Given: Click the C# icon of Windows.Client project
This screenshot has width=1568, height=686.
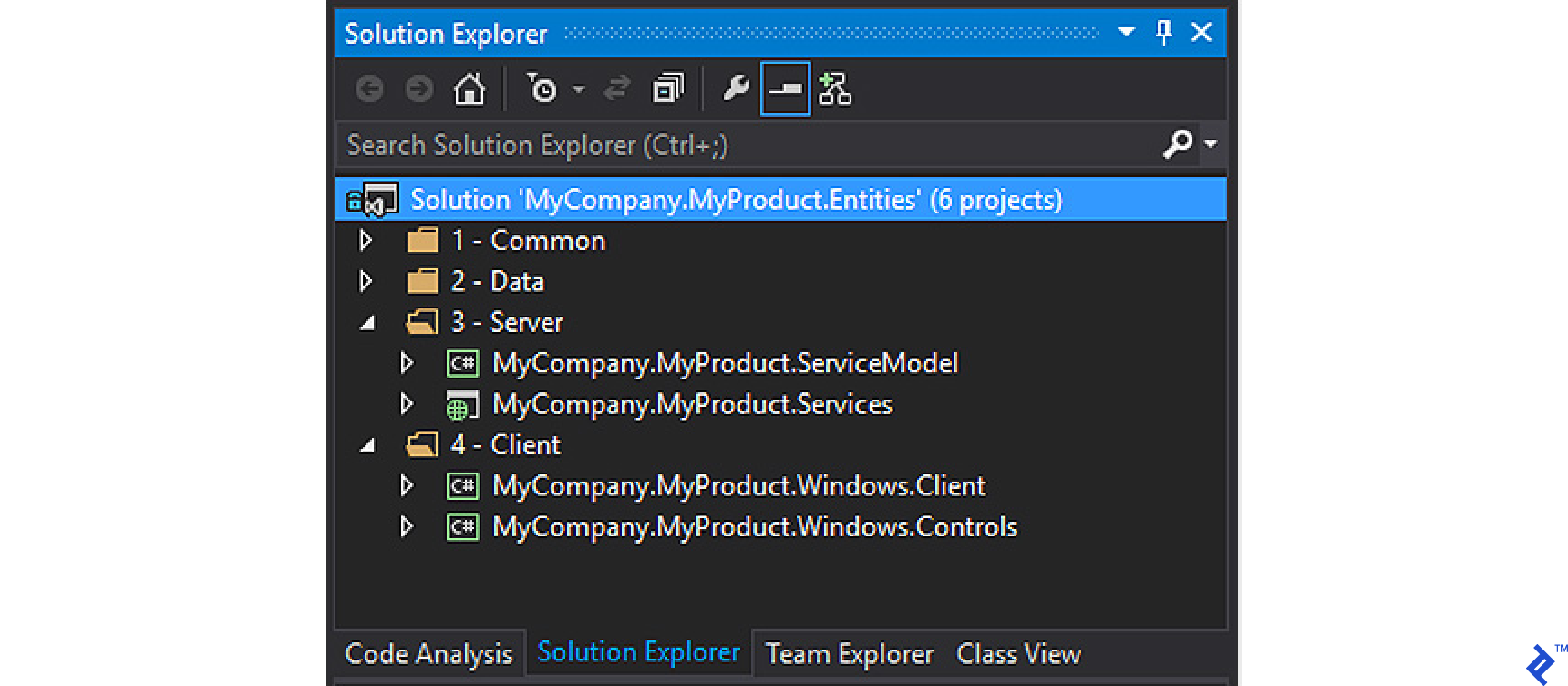Looking at the screenshot, I should pyautogui.click(x=462, y=485).
